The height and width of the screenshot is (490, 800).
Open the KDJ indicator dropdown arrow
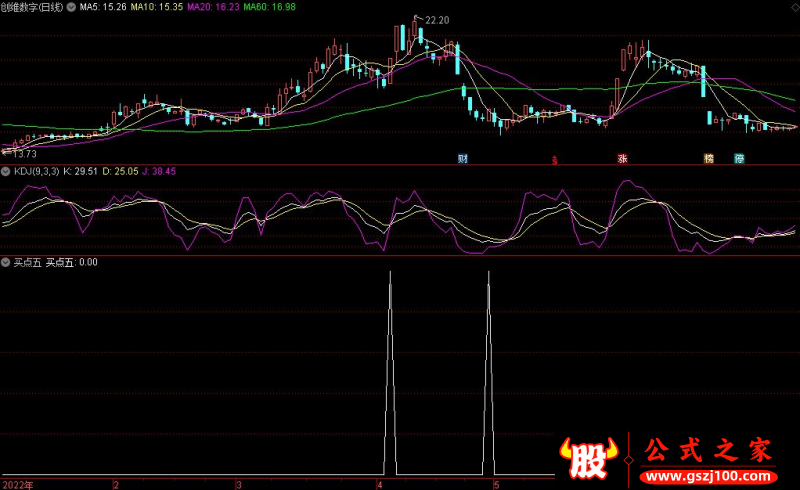pos(6,171)
